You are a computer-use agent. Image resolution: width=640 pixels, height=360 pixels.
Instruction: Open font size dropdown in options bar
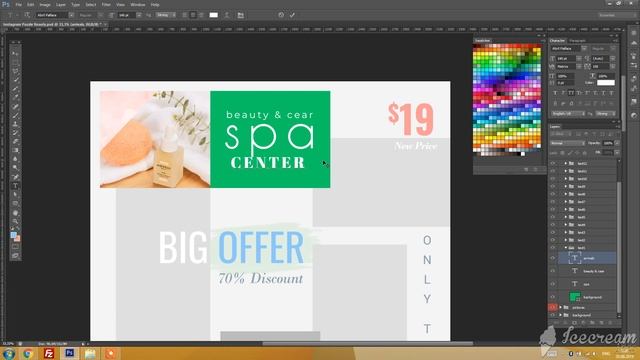point(139,15)
